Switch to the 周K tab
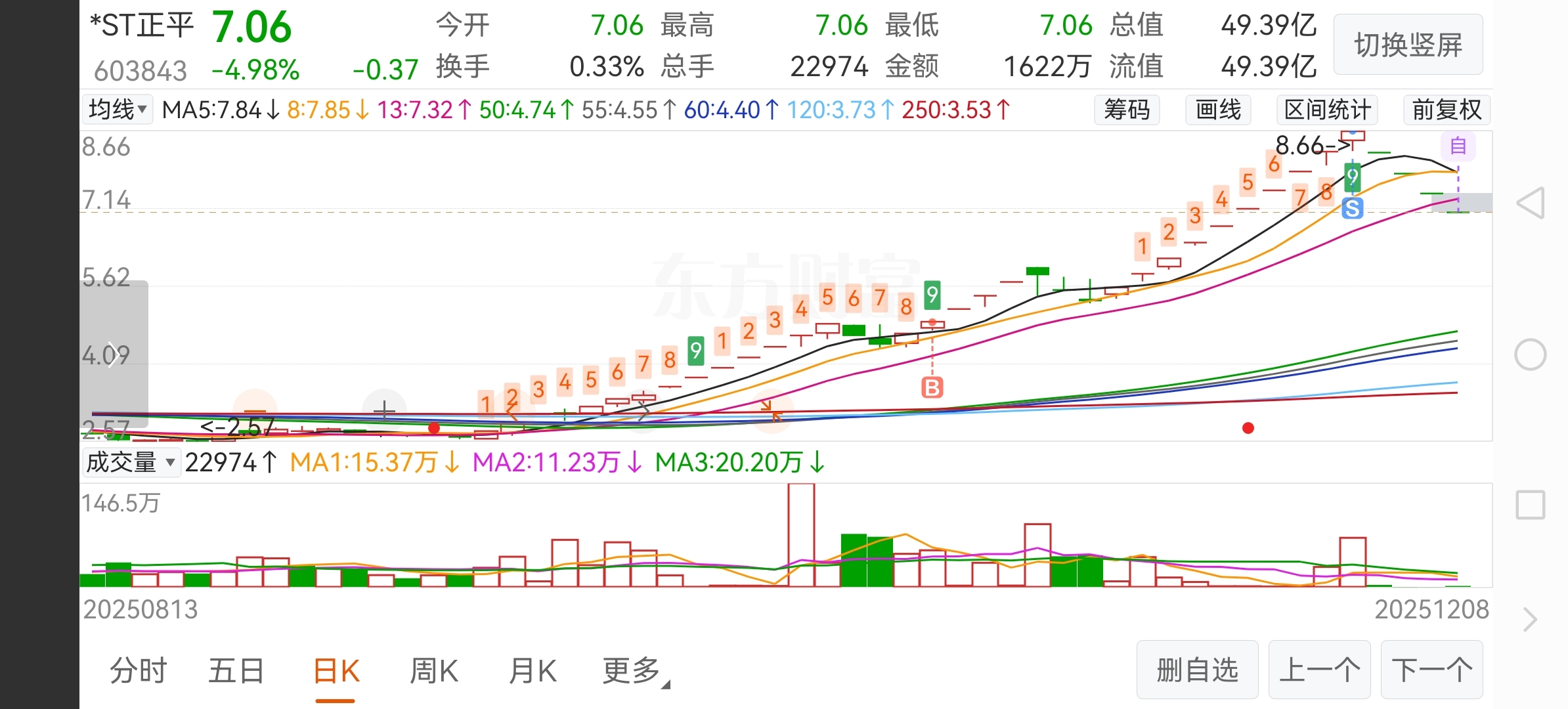 (x=433, y=671)
